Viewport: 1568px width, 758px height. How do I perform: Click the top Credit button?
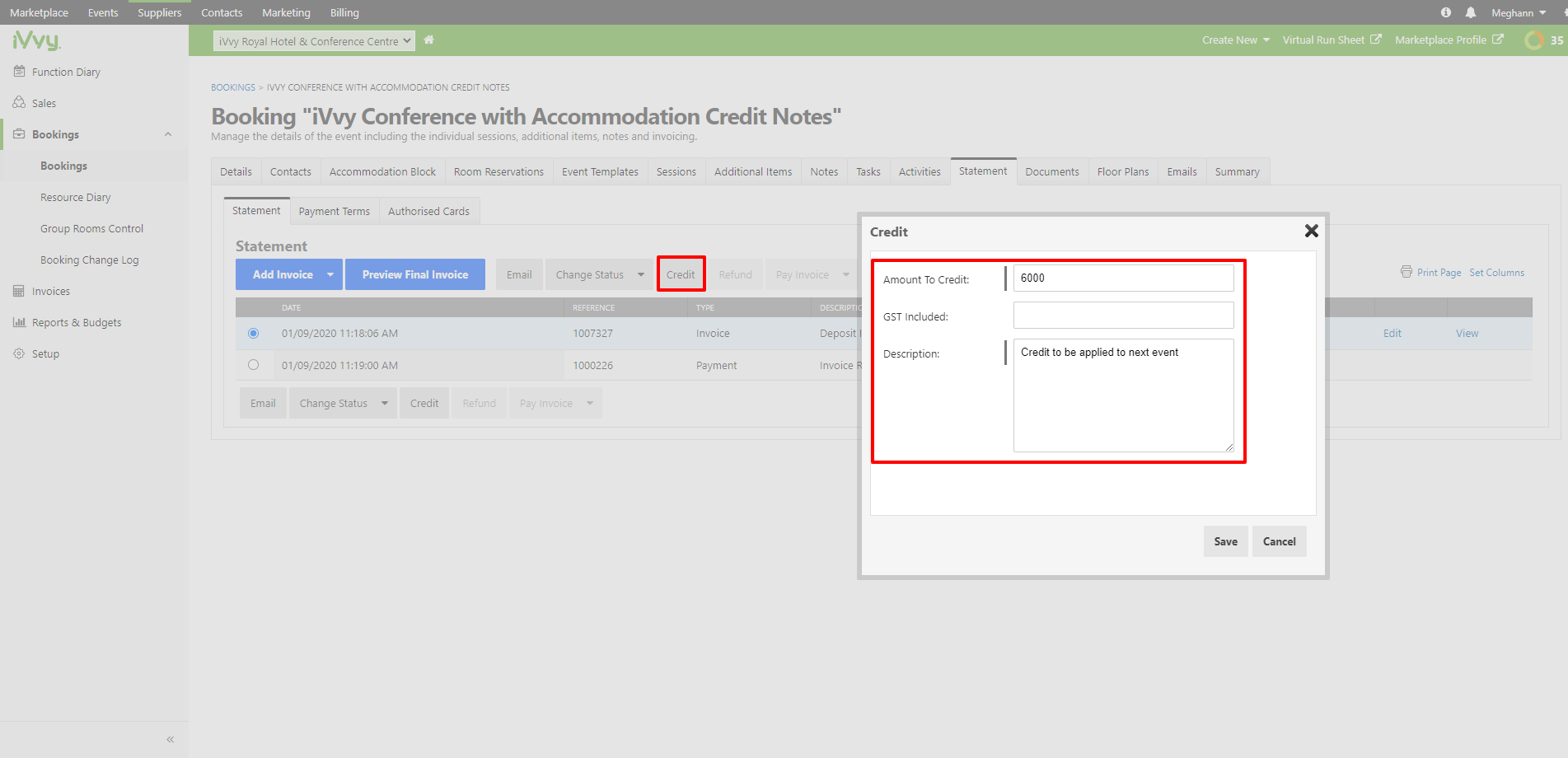pyautogui.click(x=681, y=274)
